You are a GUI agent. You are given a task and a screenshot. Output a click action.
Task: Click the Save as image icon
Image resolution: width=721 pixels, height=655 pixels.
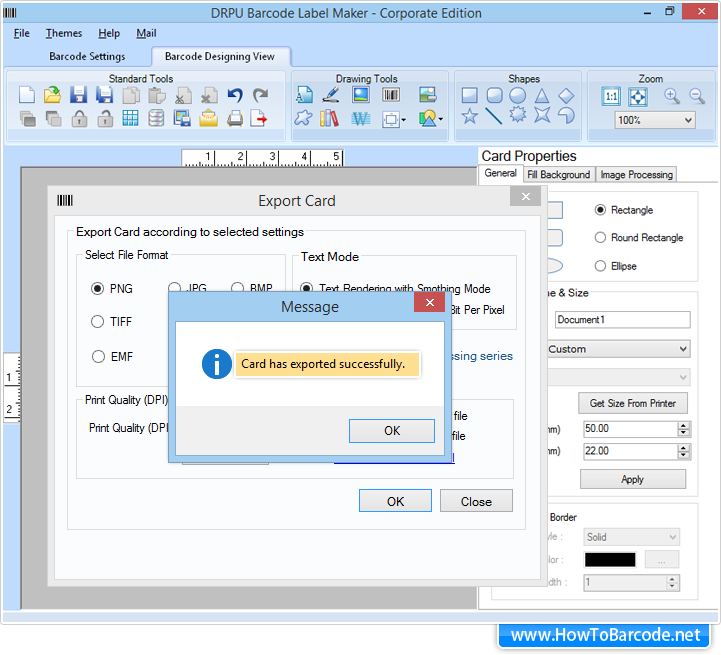pyautogui.click(x=182, y=119)
